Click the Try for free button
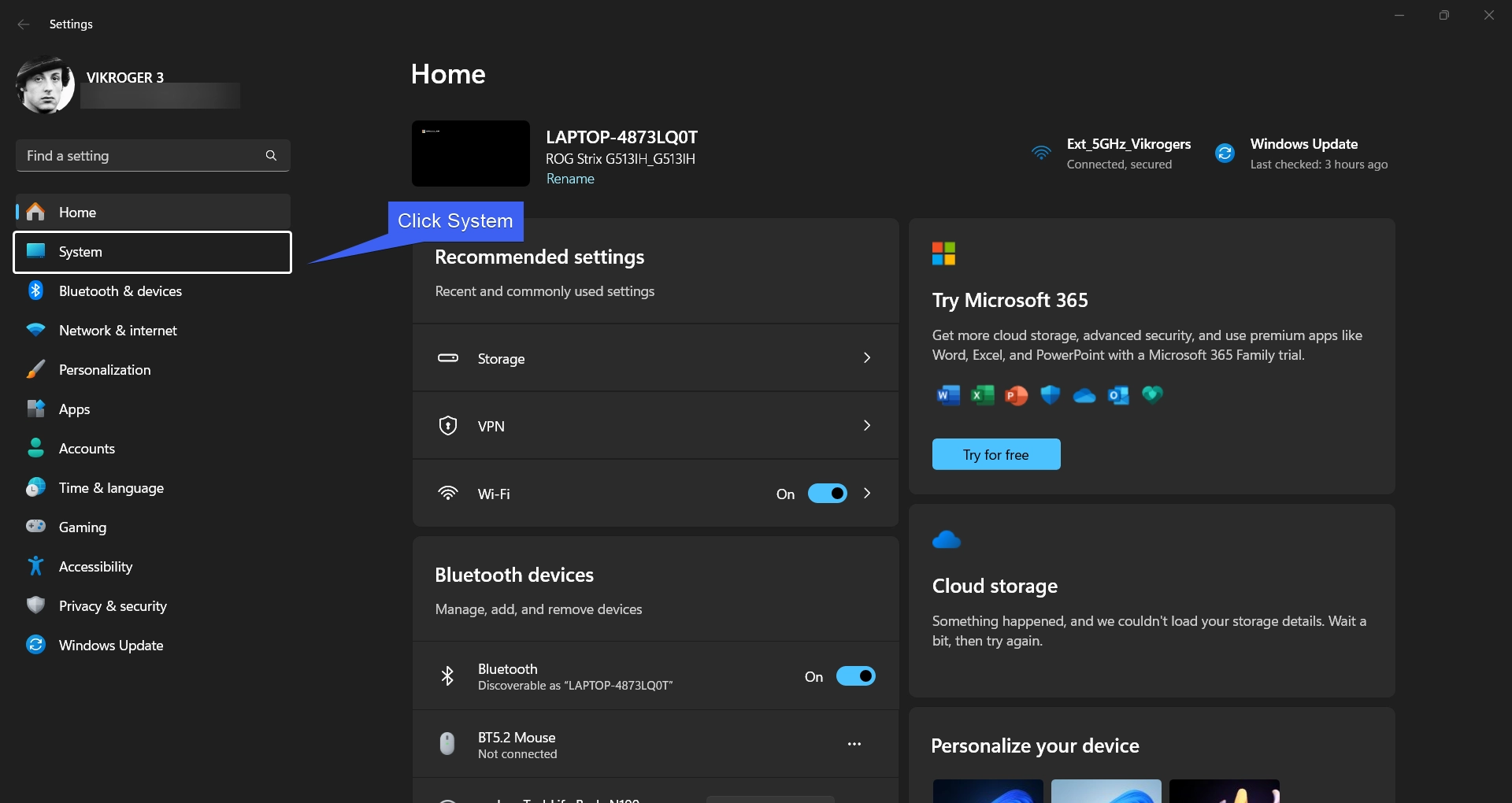The width and height of the screenshot is (1512, 803). click(x=996, y=454)
